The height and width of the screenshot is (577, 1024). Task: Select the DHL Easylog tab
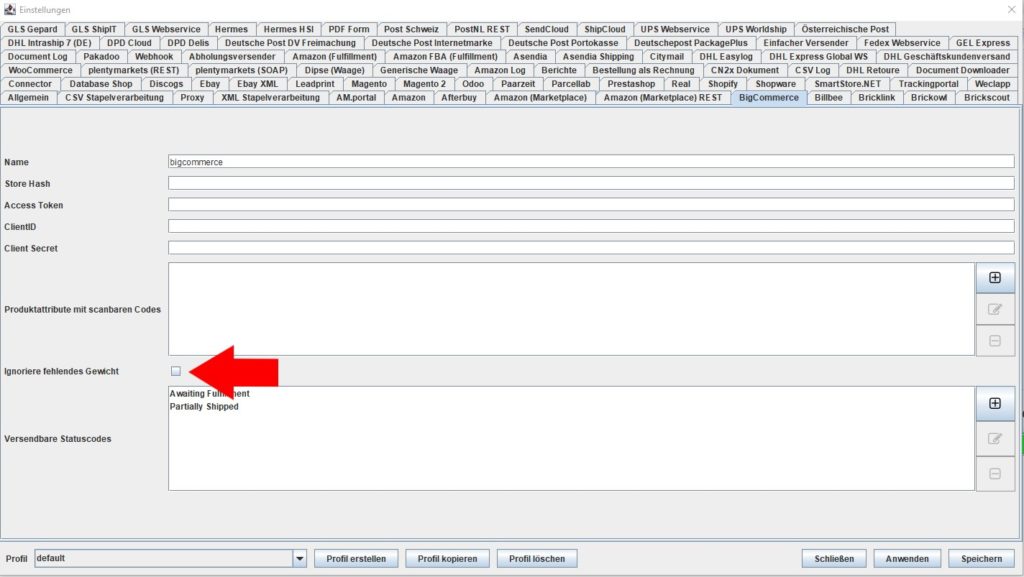click(726, 56)
